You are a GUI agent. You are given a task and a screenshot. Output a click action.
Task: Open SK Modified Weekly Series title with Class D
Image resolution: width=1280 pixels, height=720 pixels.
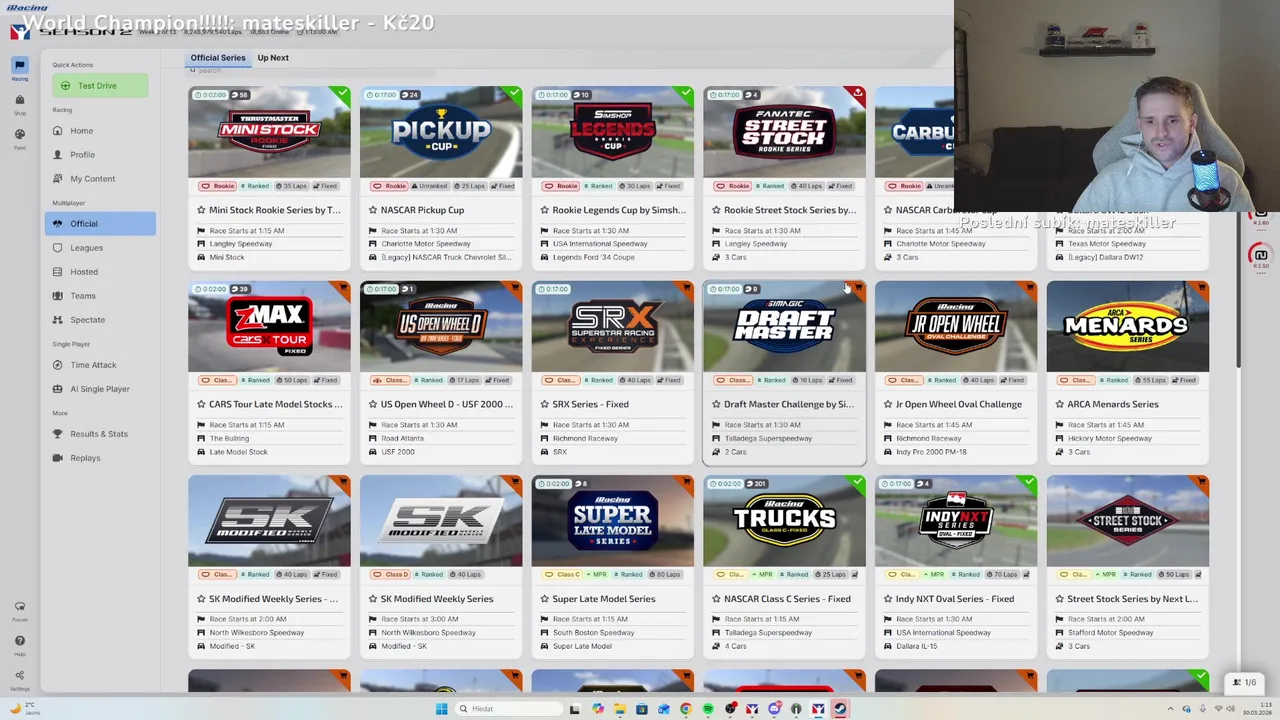pyautogui.click(x=437, y=599)
